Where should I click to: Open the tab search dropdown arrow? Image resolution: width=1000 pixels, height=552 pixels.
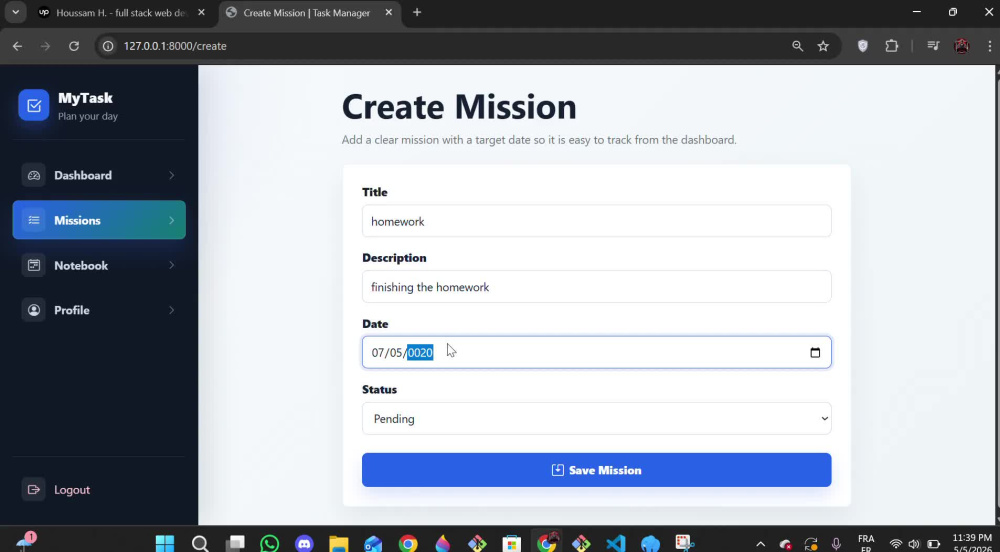[15, 12]
